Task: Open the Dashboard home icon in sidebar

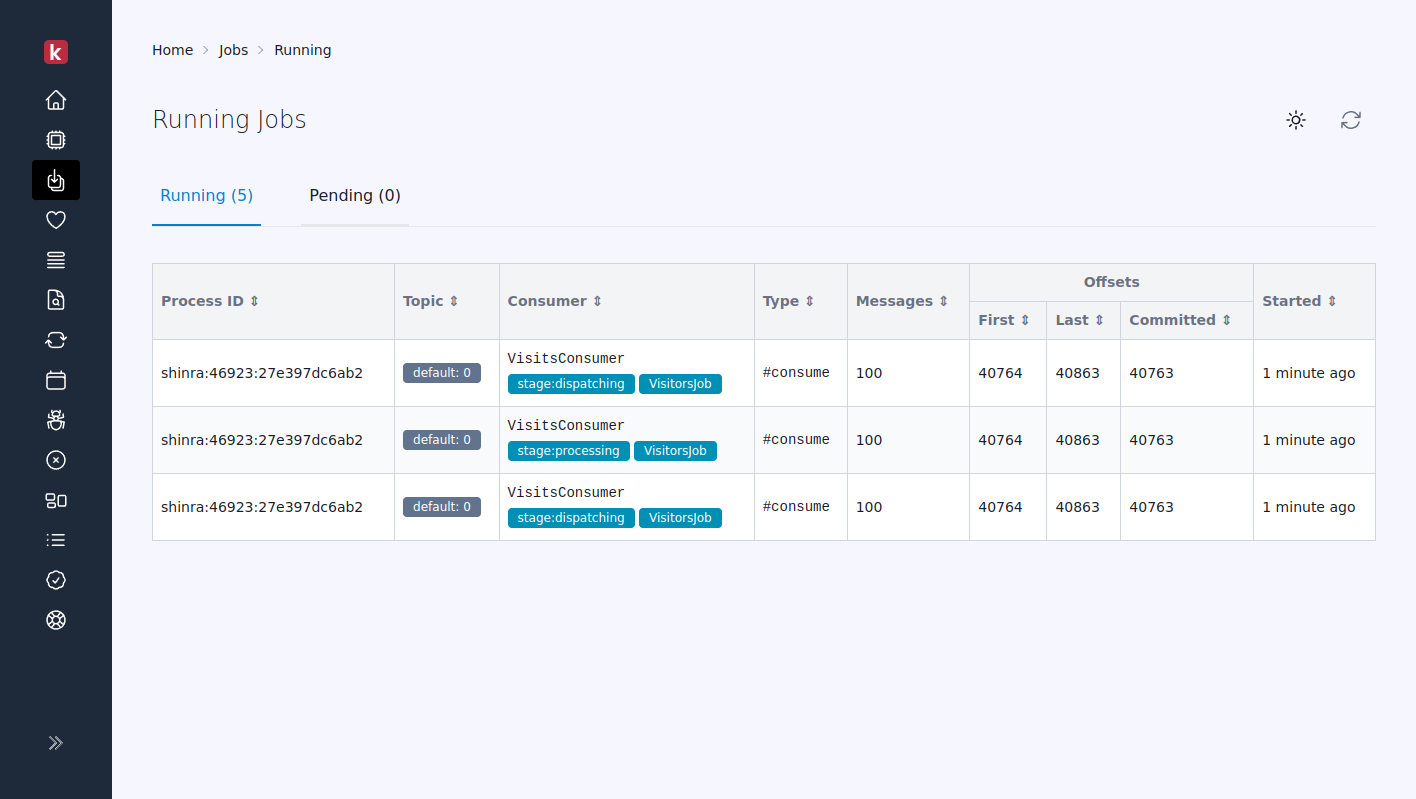Action: (56, 100)
